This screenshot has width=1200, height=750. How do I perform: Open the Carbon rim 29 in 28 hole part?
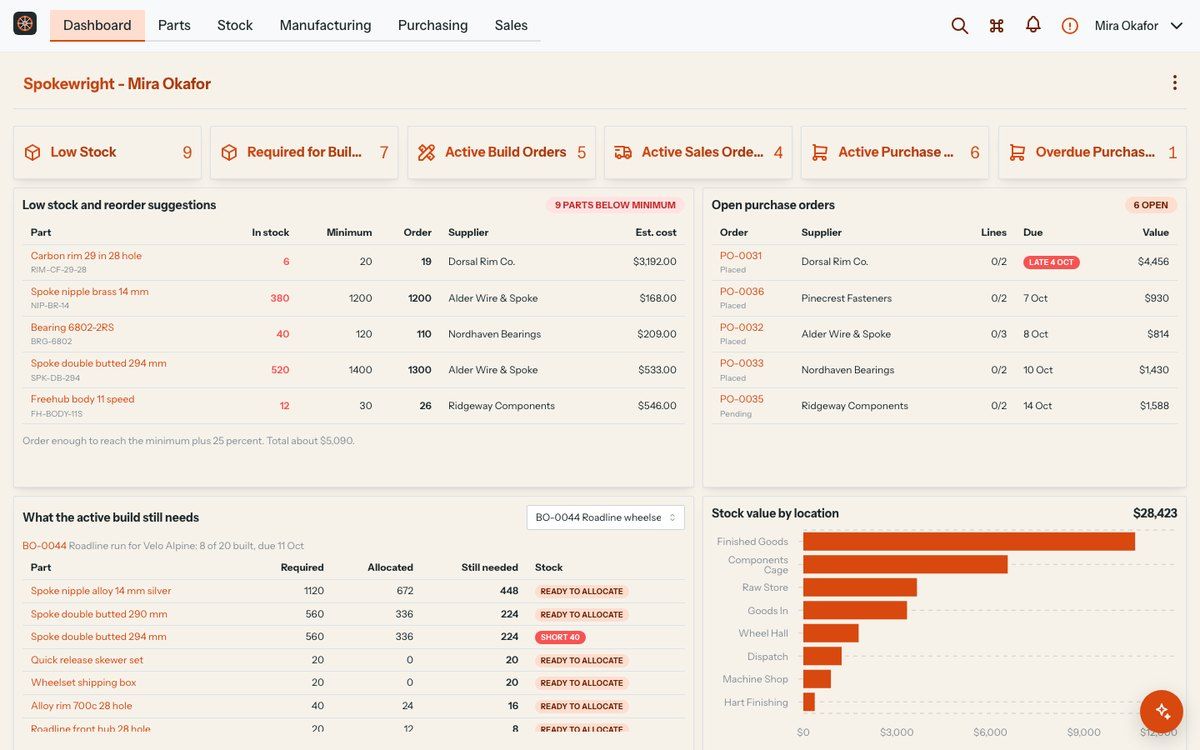tap(86, 256)
